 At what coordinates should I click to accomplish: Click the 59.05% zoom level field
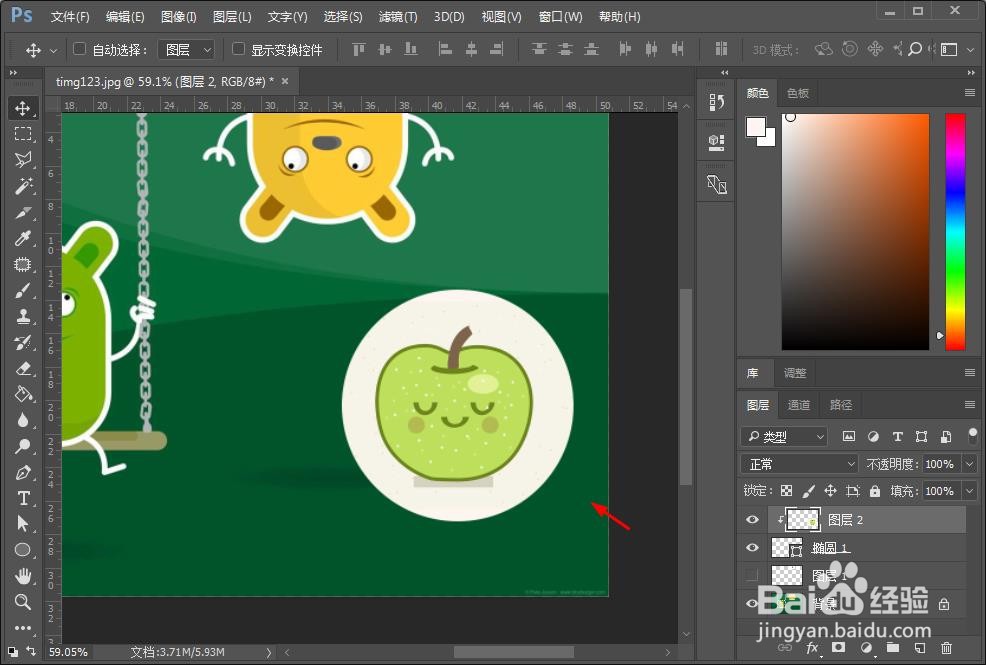[x=69, y=652]
